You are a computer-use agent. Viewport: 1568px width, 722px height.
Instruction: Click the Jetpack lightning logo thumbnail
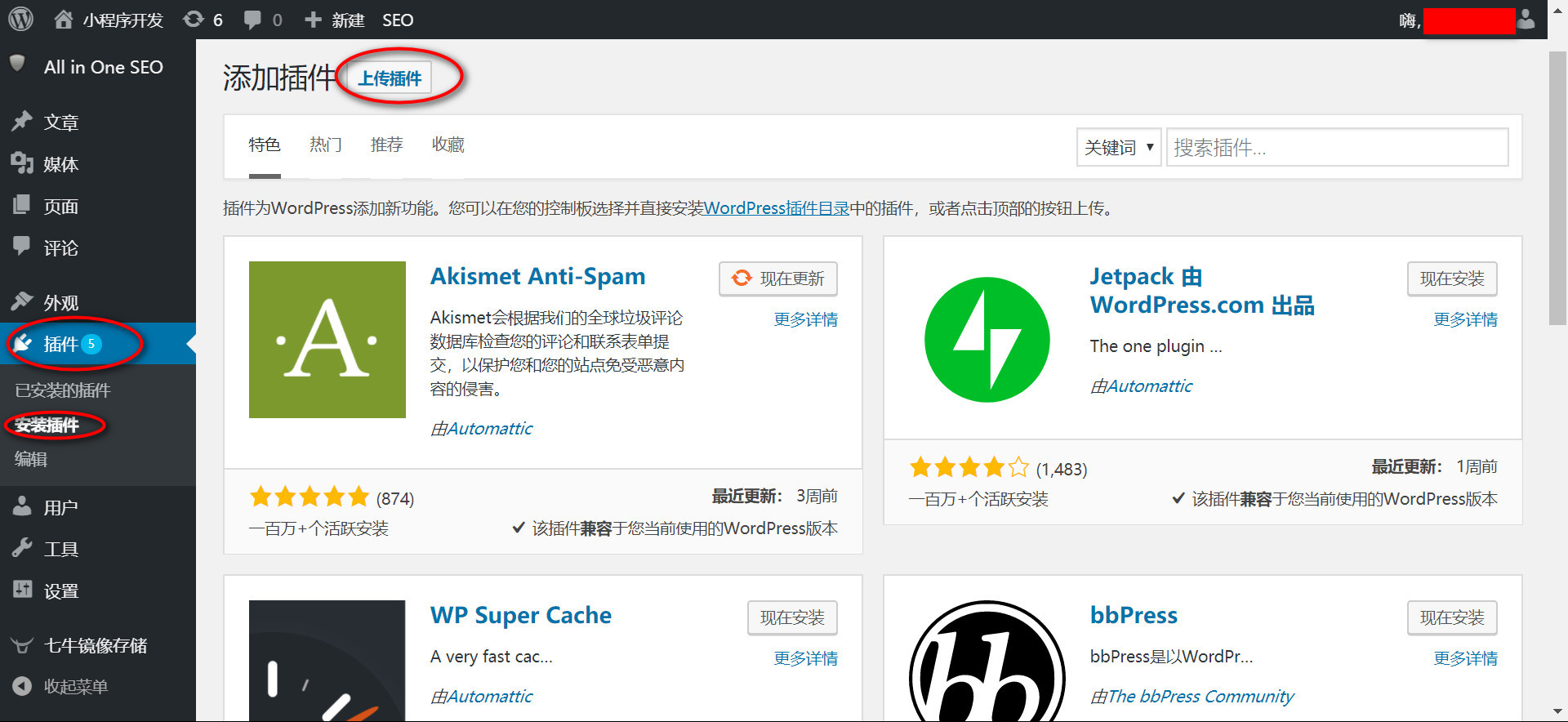coord(987,340)
